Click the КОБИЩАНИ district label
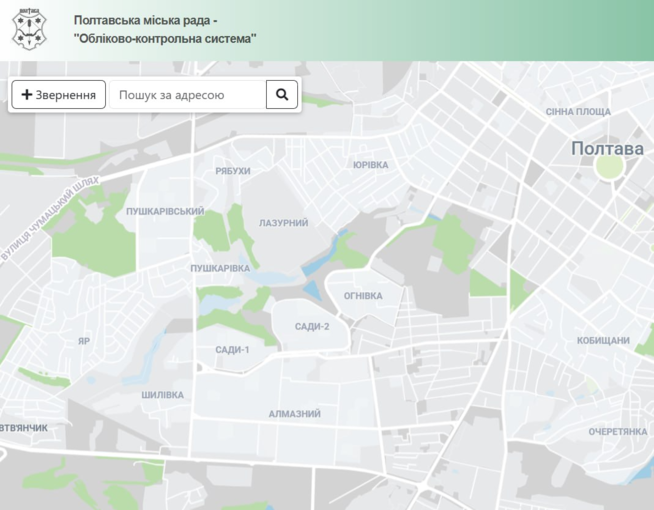 click(x=603, y=341)
